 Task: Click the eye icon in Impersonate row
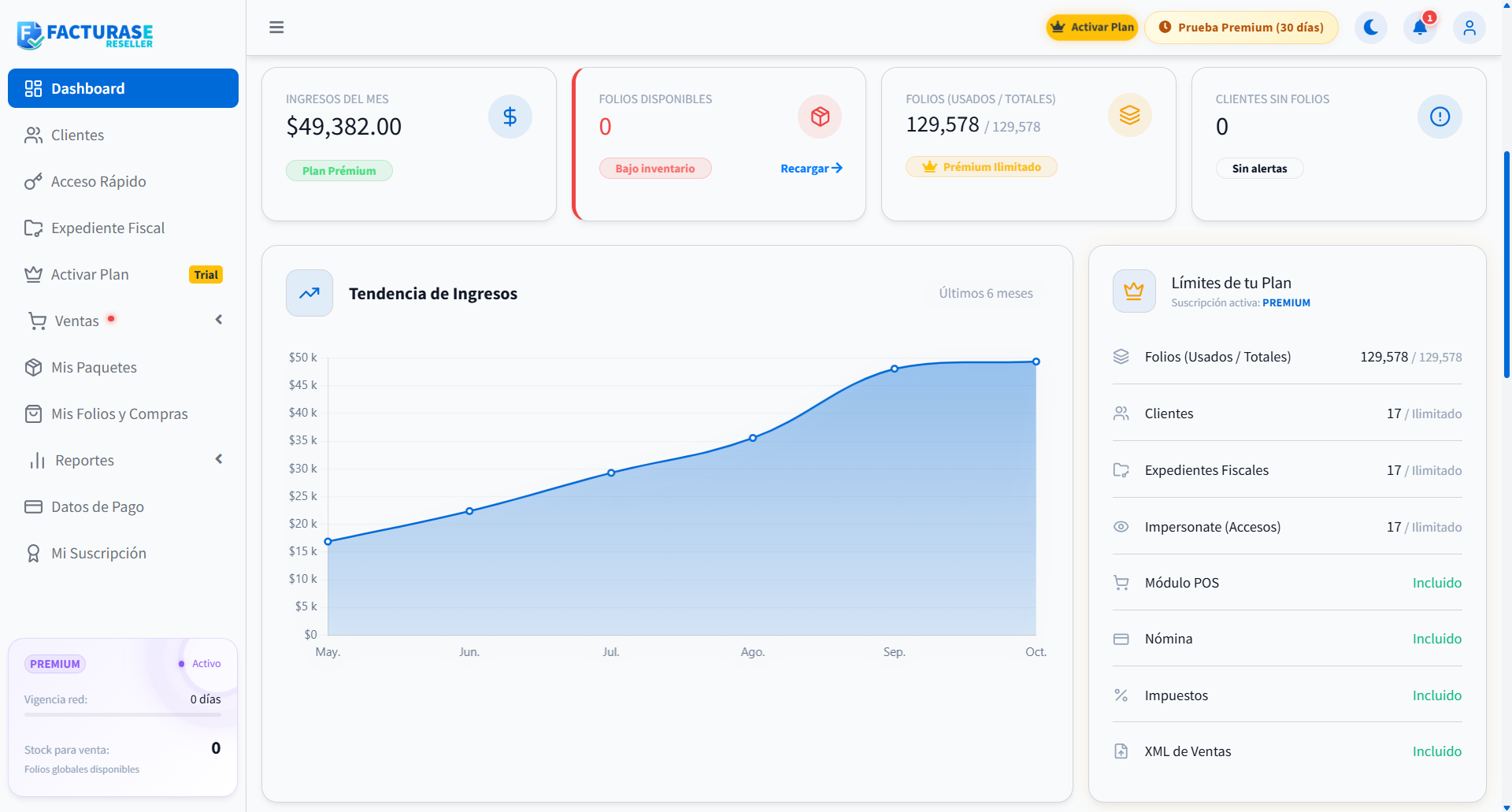pyautogui.click(x=1121, y=527)
